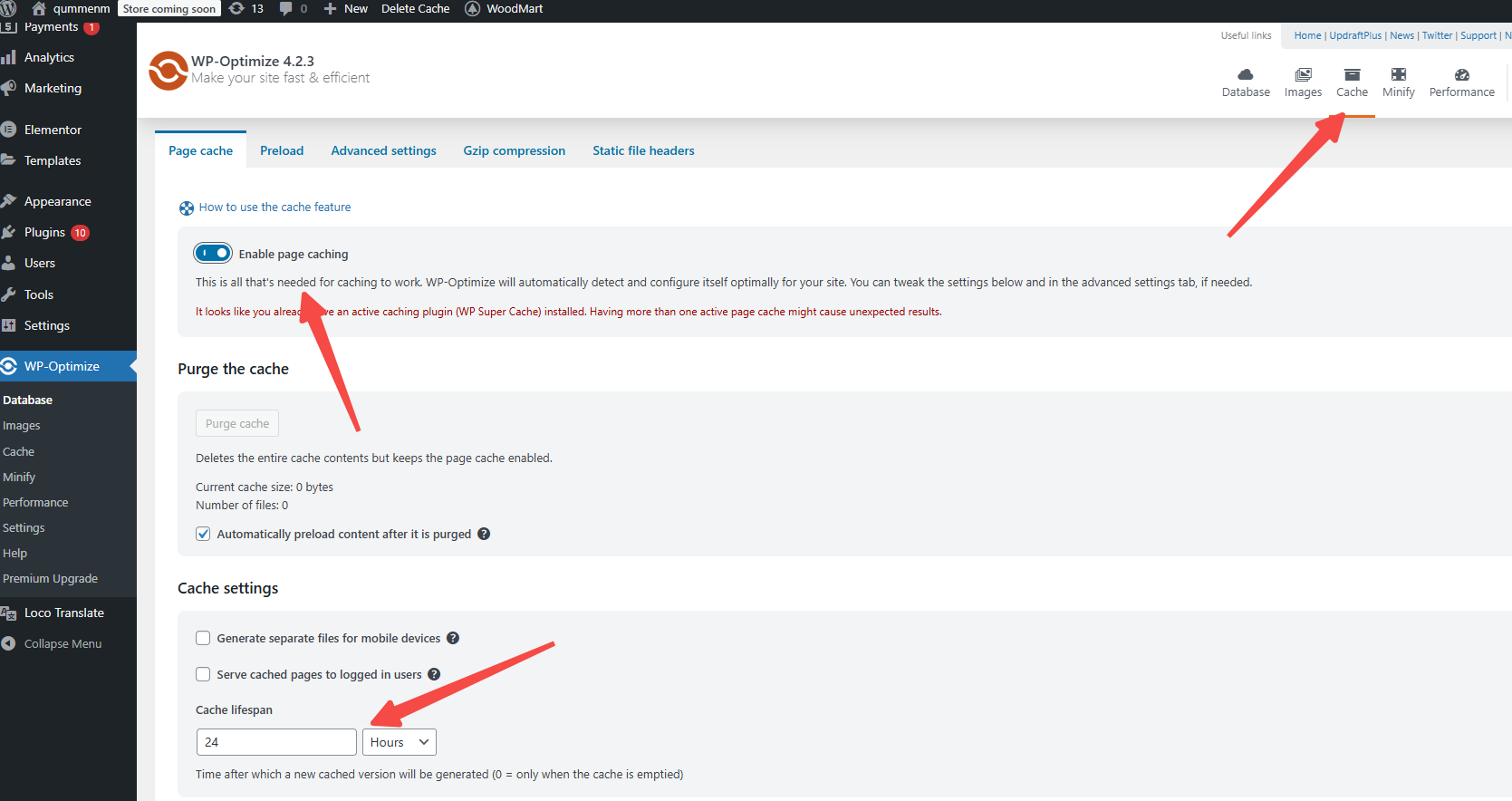Click the lifebuoy icon beside How to use
The width and height of the screenshot is (1512, 801).
tap(187, 207)
